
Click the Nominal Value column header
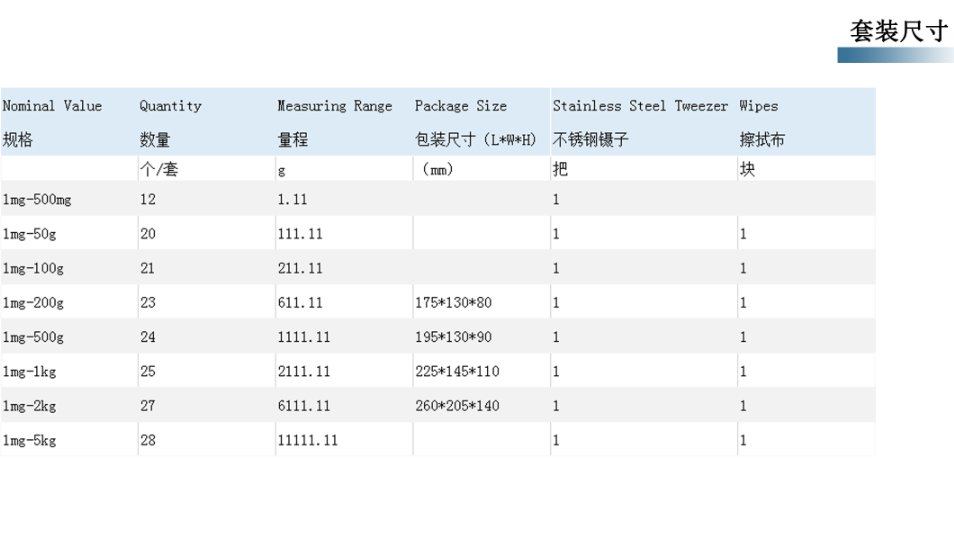[x=52, y=106]
